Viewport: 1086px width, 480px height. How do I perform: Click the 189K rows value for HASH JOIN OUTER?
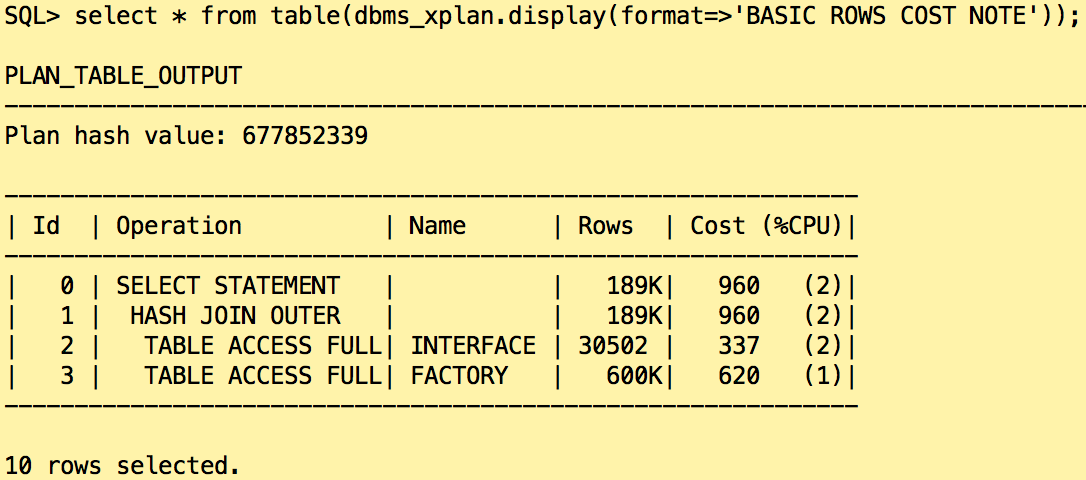coord(634,316)
